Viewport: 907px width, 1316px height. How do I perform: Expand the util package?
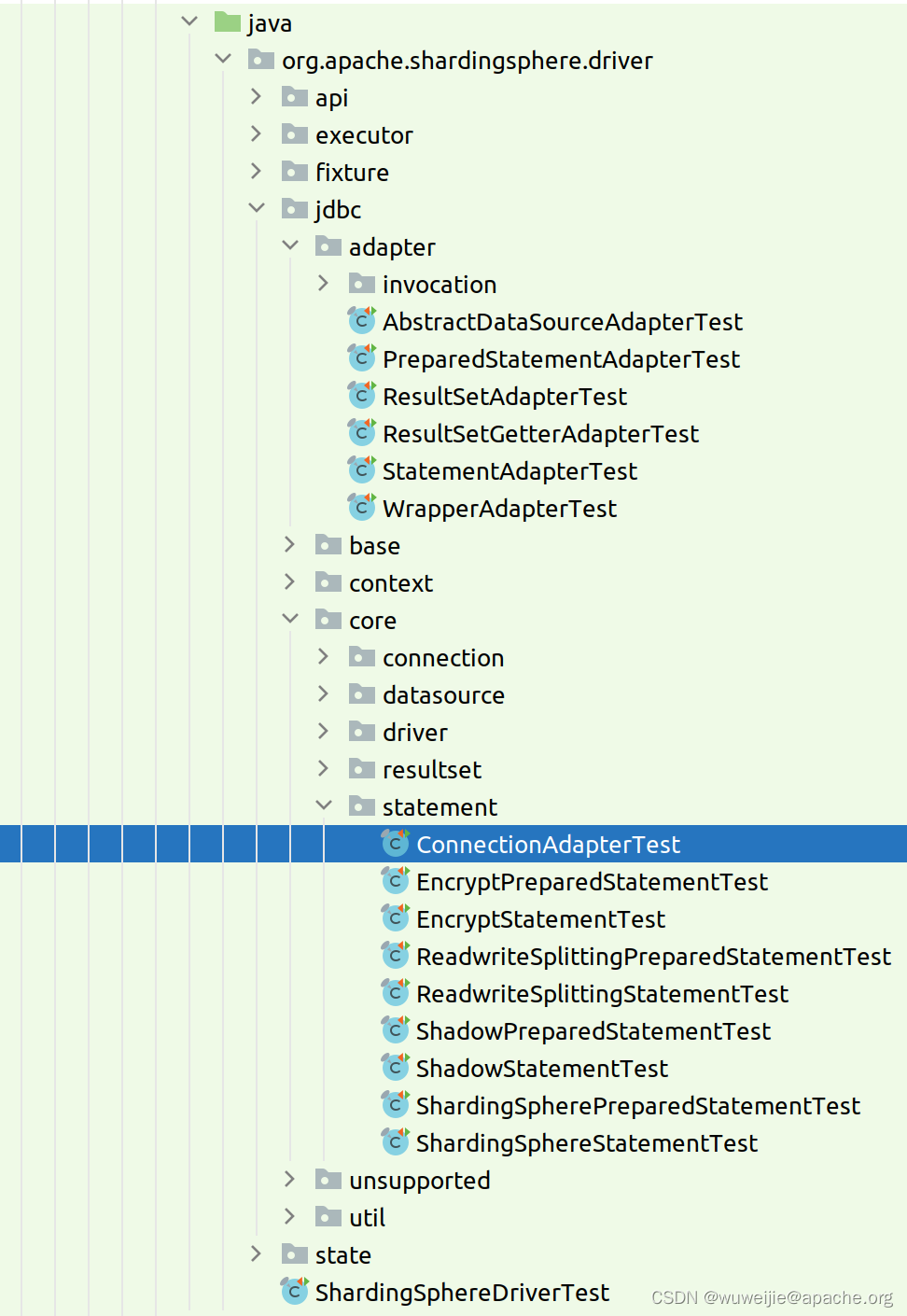click(290, 1216)
